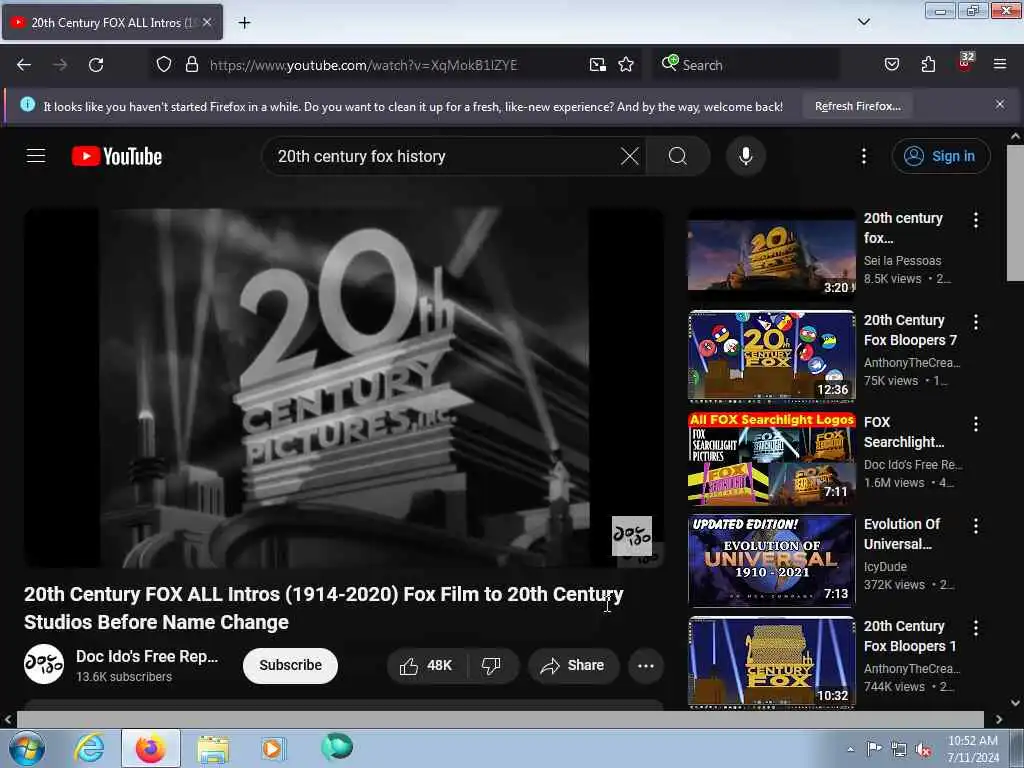Open Doc Ido's Free Rep... channel name
Viewport: 1024px width, 768px height.
[x=147, y=656]
